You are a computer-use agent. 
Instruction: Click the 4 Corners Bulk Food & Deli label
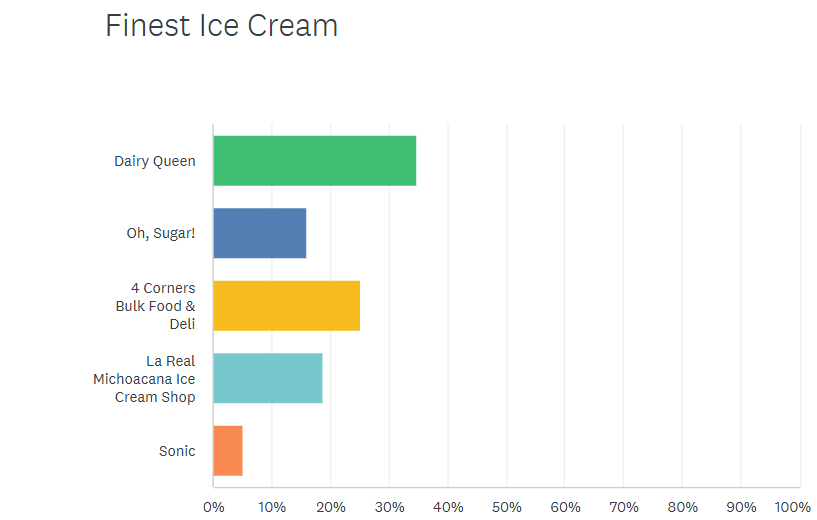156,306
